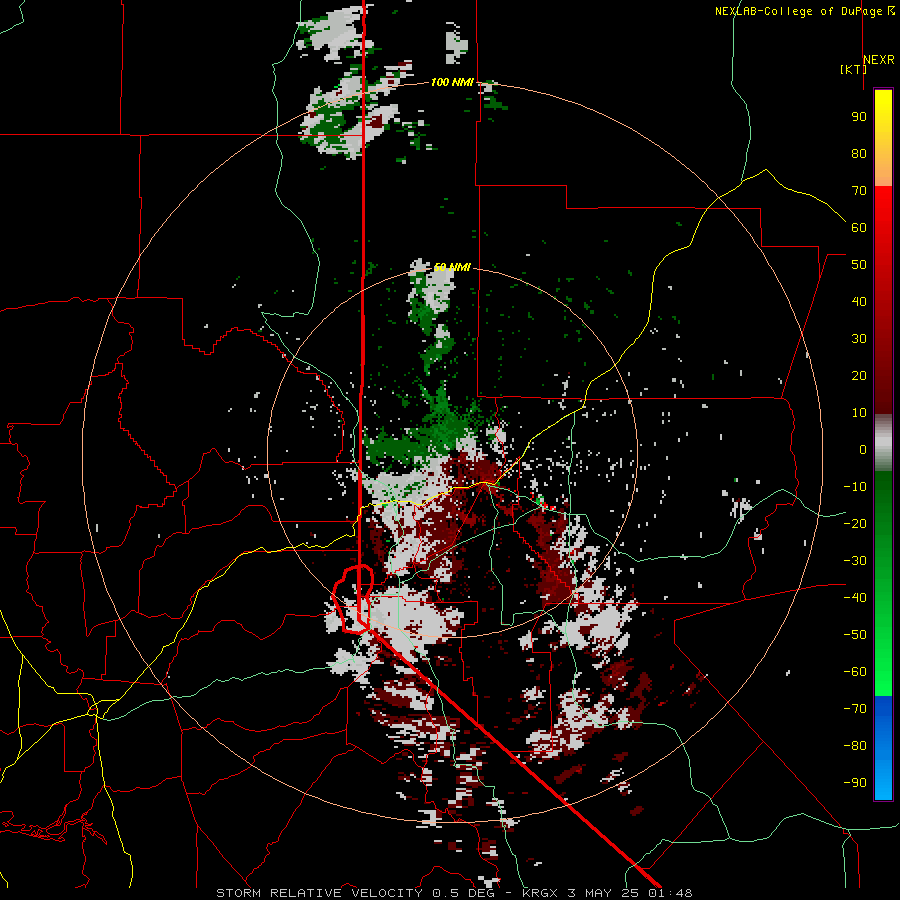Select the positive 30 velocity scale label
Viewport: 900px width, 900px height.
click(x=859, y=339)
